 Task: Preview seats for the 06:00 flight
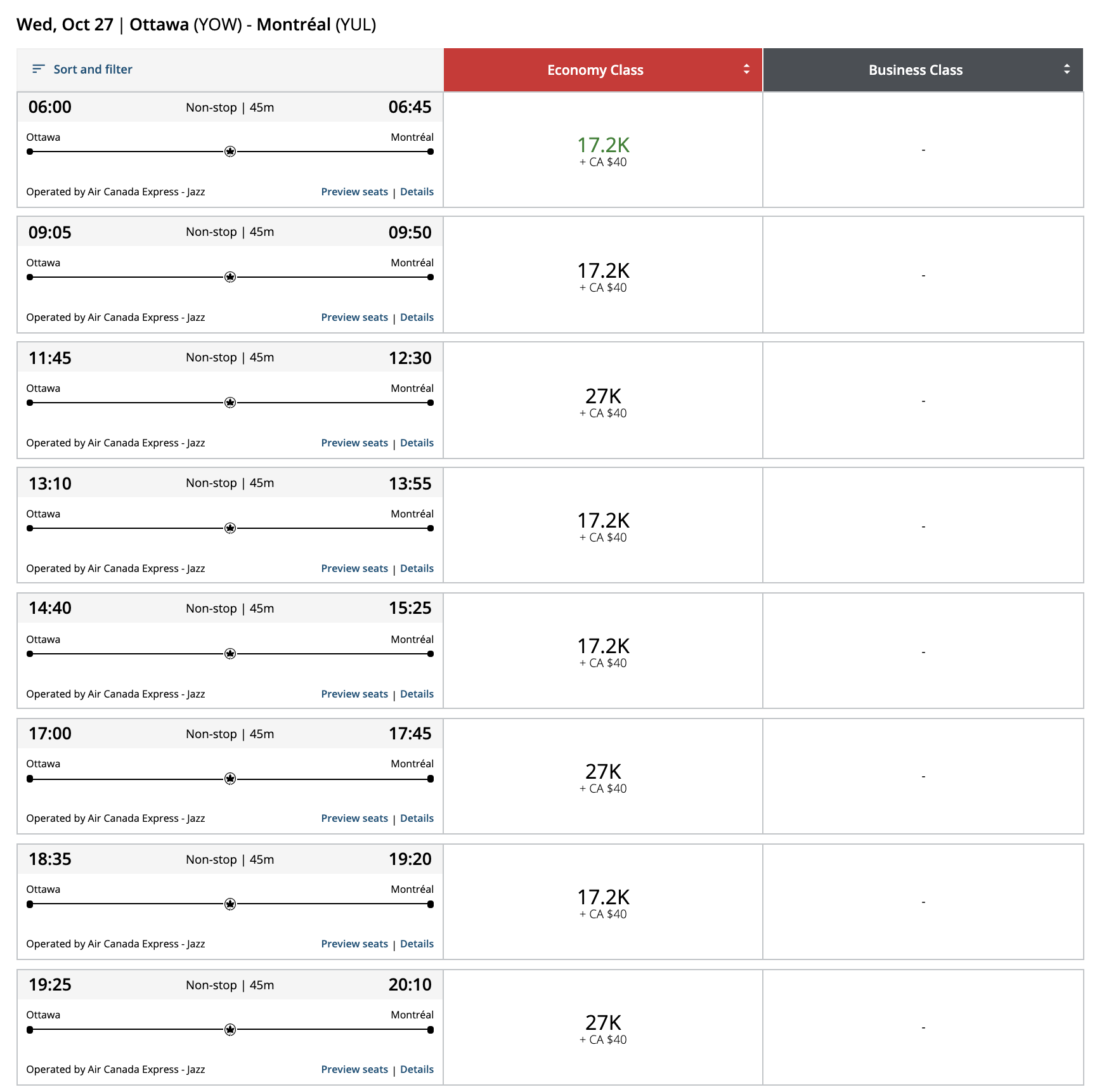354,192
